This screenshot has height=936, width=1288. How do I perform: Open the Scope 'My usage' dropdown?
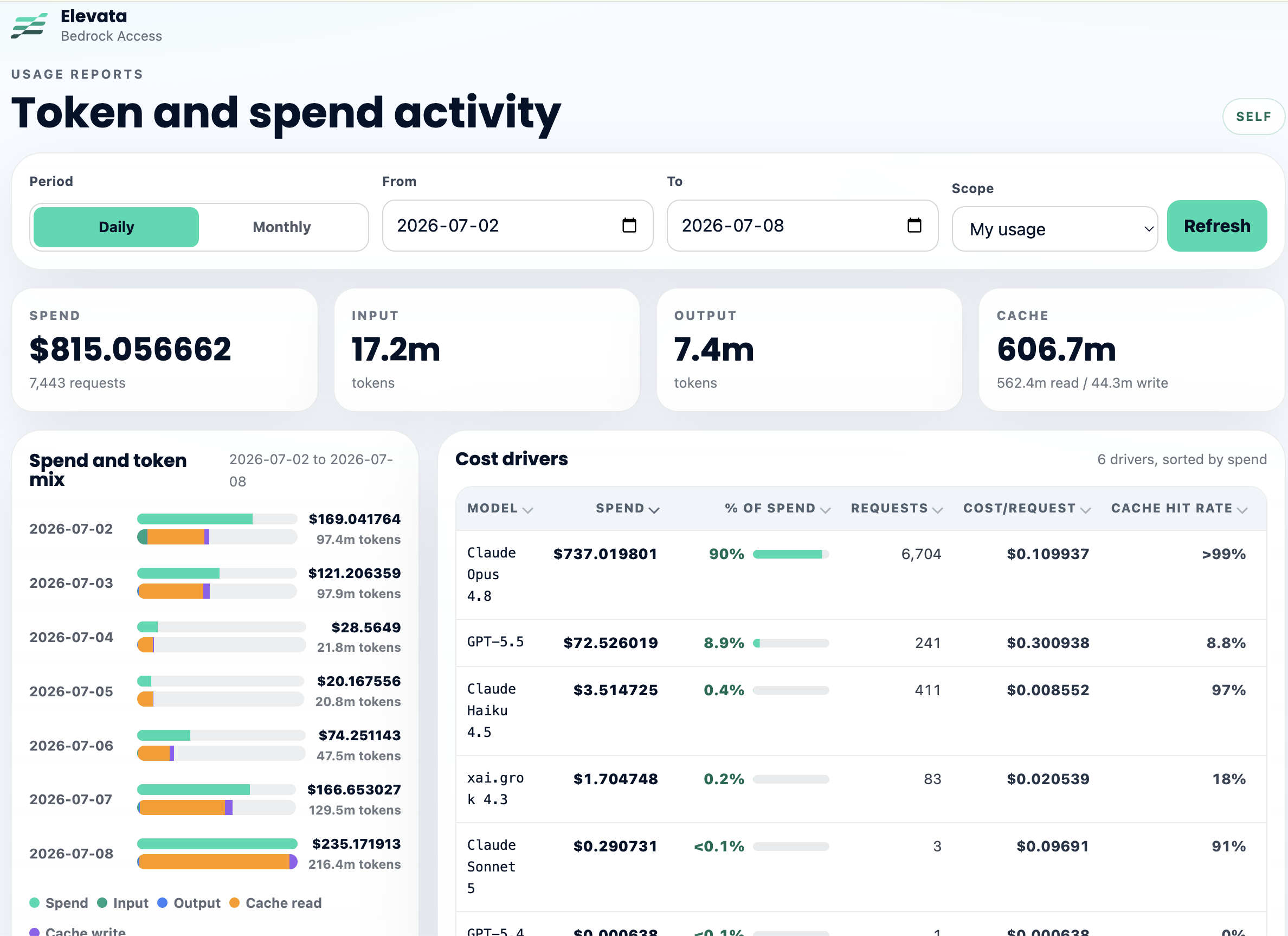coord(1054,229)
